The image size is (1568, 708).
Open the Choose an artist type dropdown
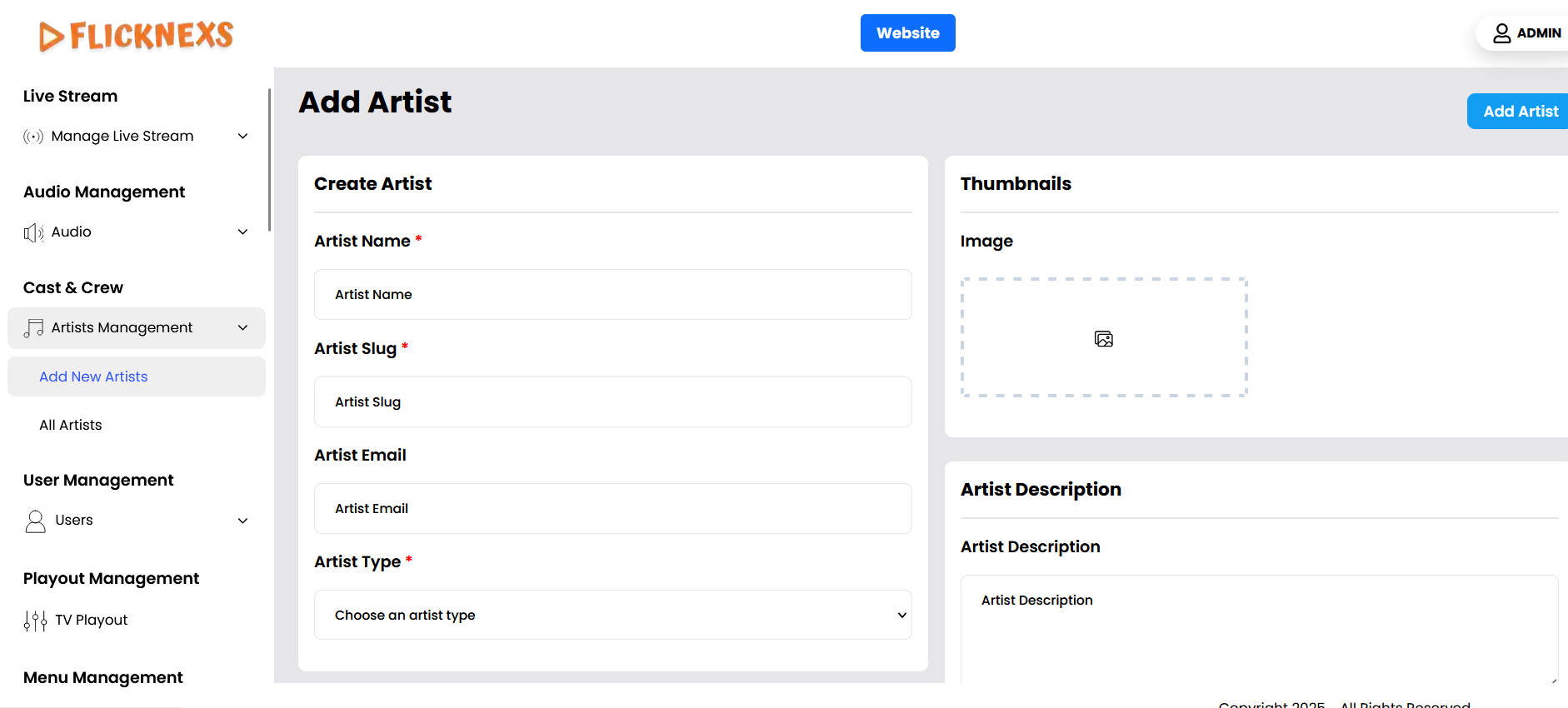click(612, 615)
